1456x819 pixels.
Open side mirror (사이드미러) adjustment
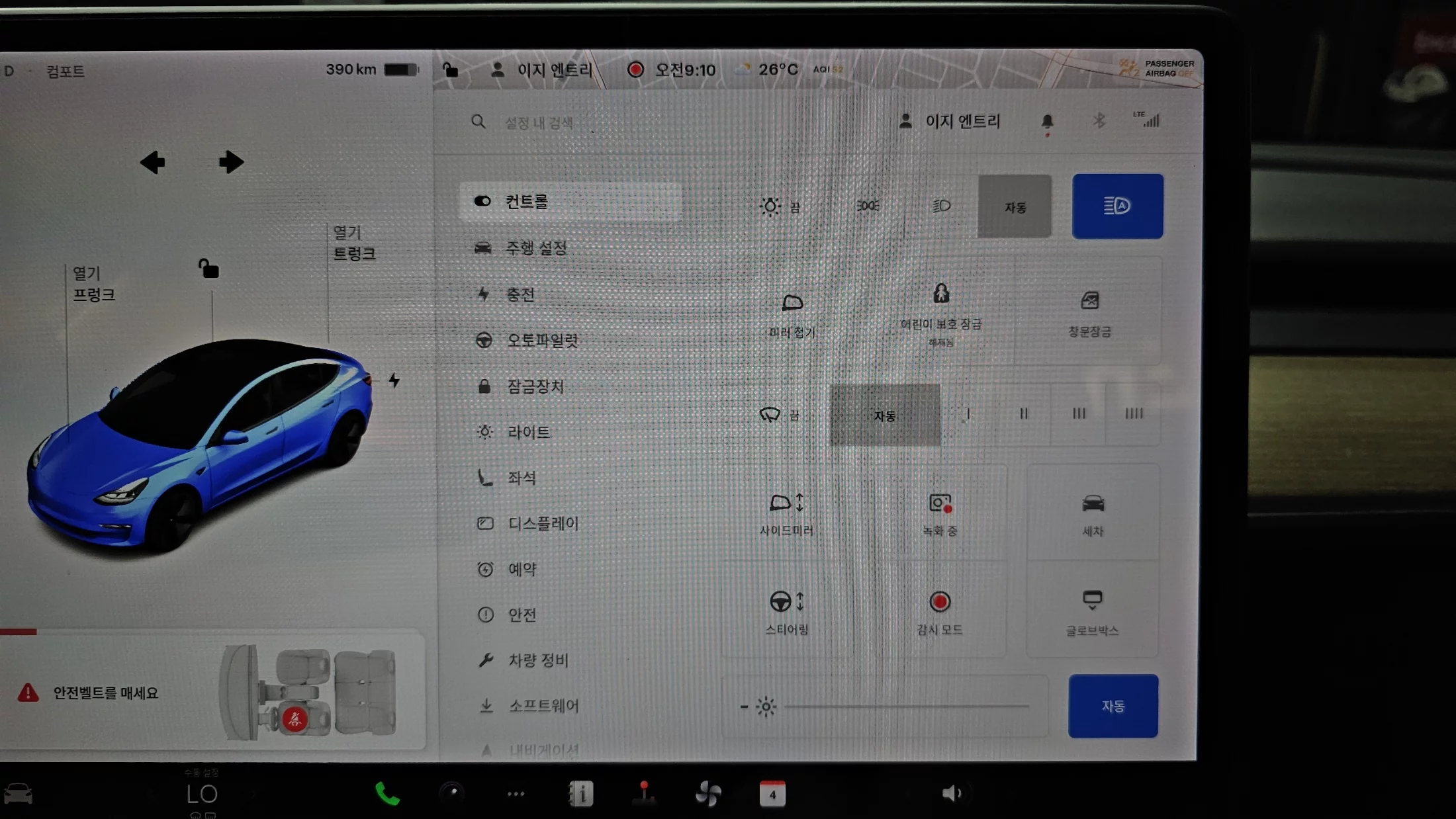click(x=786, y=504)
